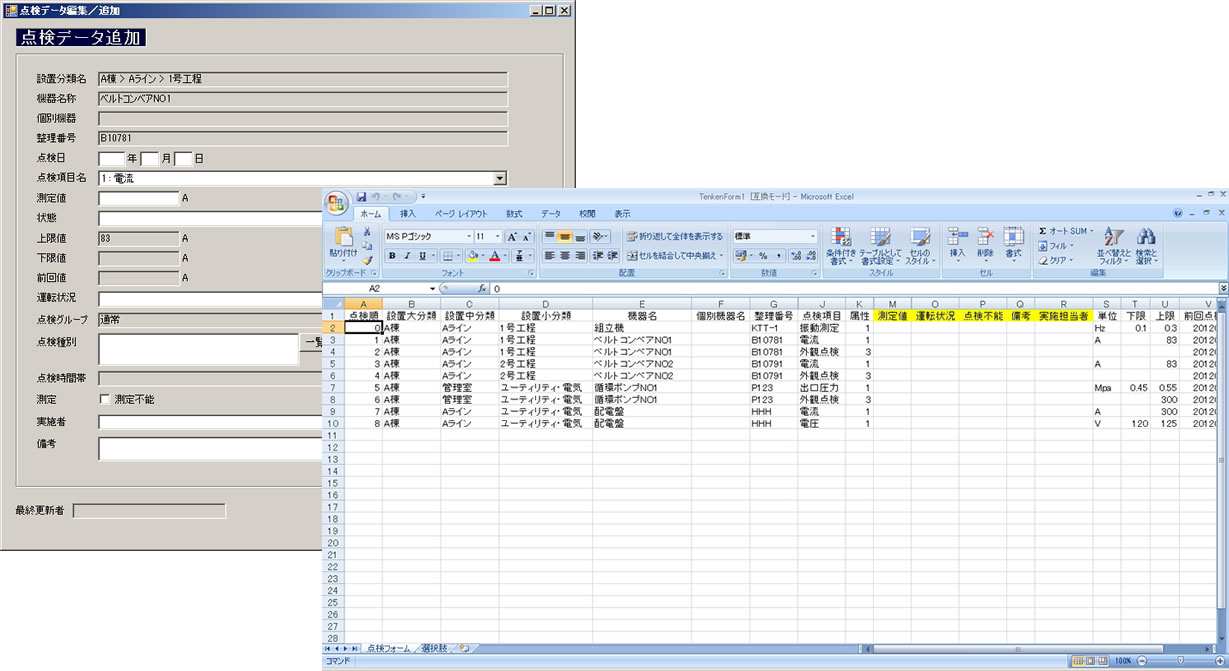Click the Delete cells (削除) icon

tap(985, 238)
